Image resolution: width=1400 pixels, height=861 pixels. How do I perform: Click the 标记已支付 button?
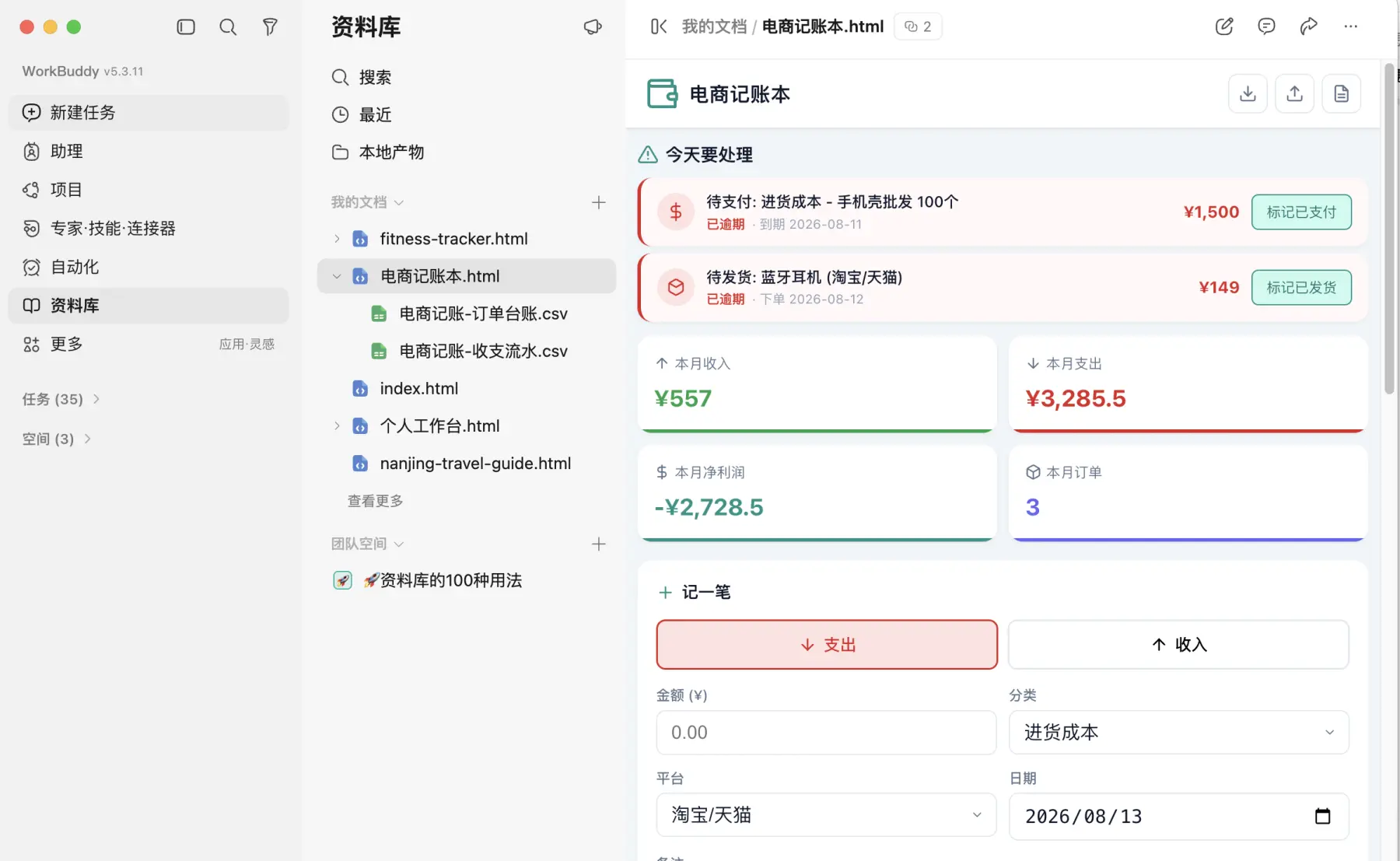pyautogui.click(x=1301, y=212)
